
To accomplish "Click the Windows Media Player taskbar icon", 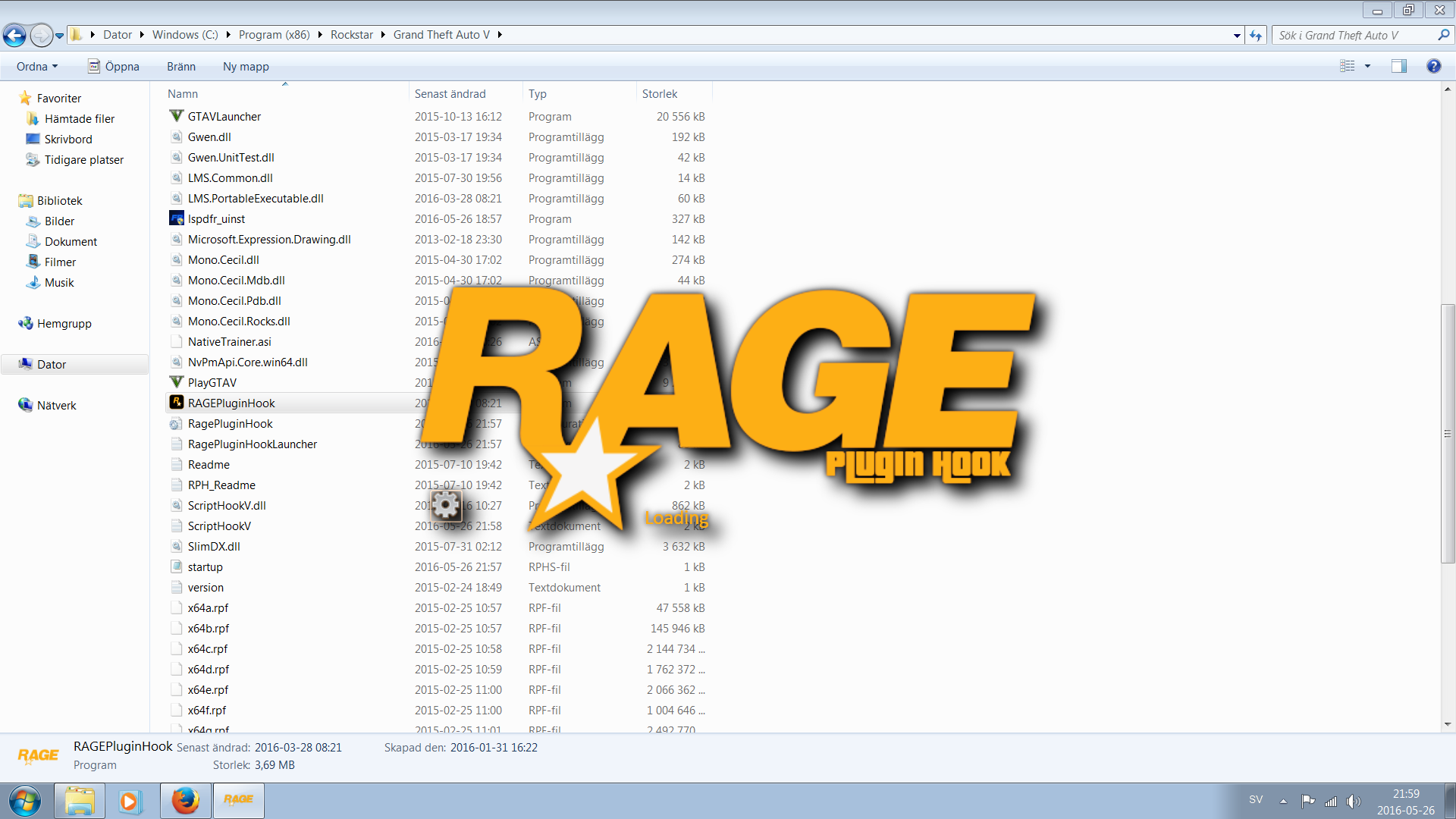I will pos(130,801).
